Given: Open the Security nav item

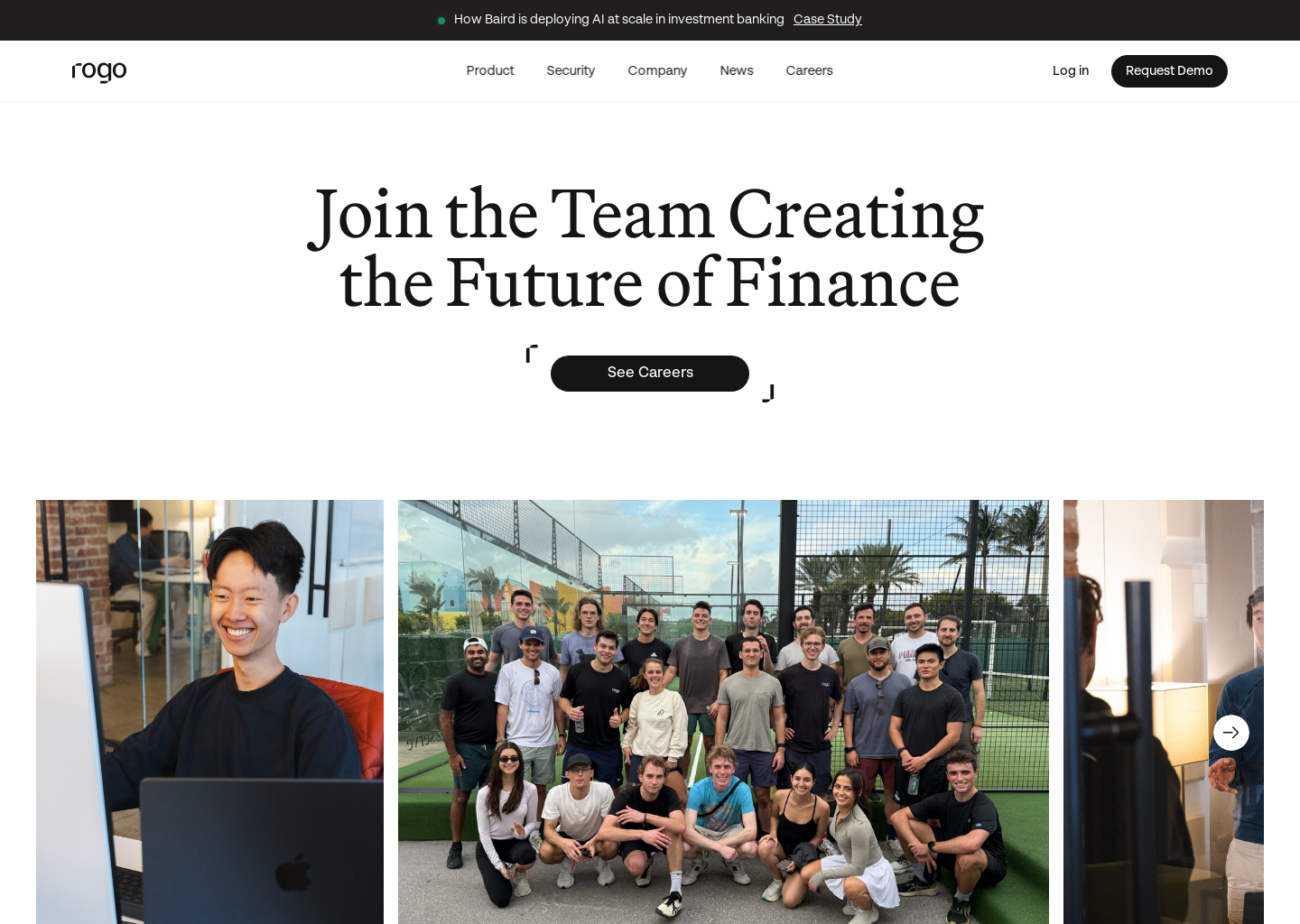Looking at the screenshot, I should tap(571, 70).
